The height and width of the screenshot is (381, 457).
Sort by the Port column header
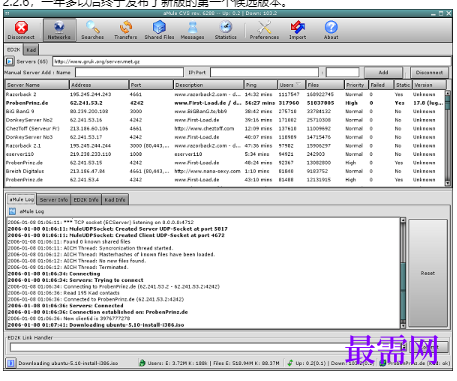[151, 85]
